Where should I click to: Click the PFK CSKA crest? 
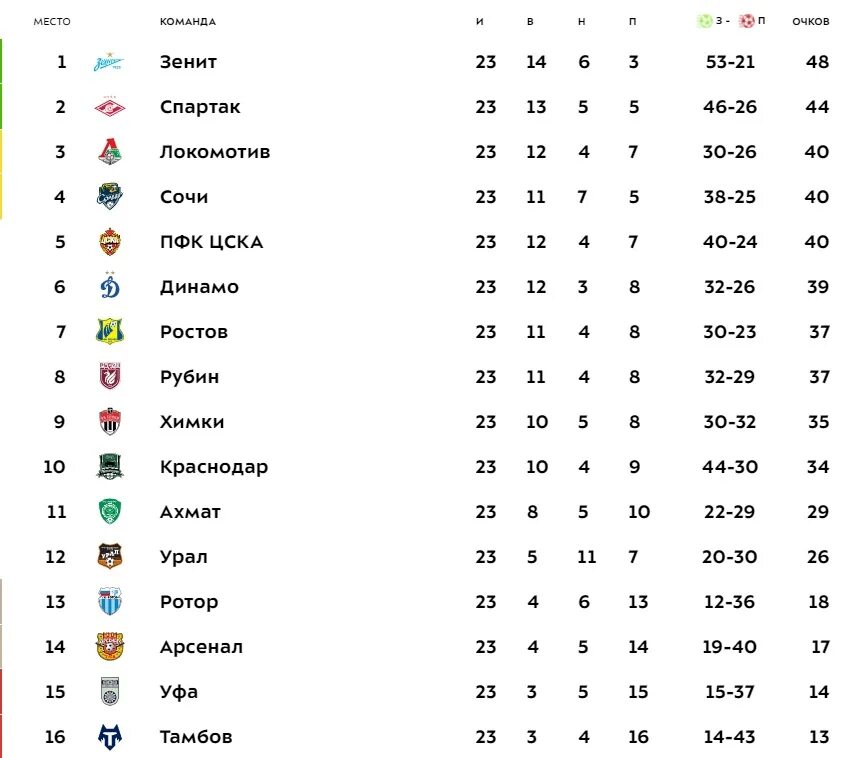tap(110, 242)
